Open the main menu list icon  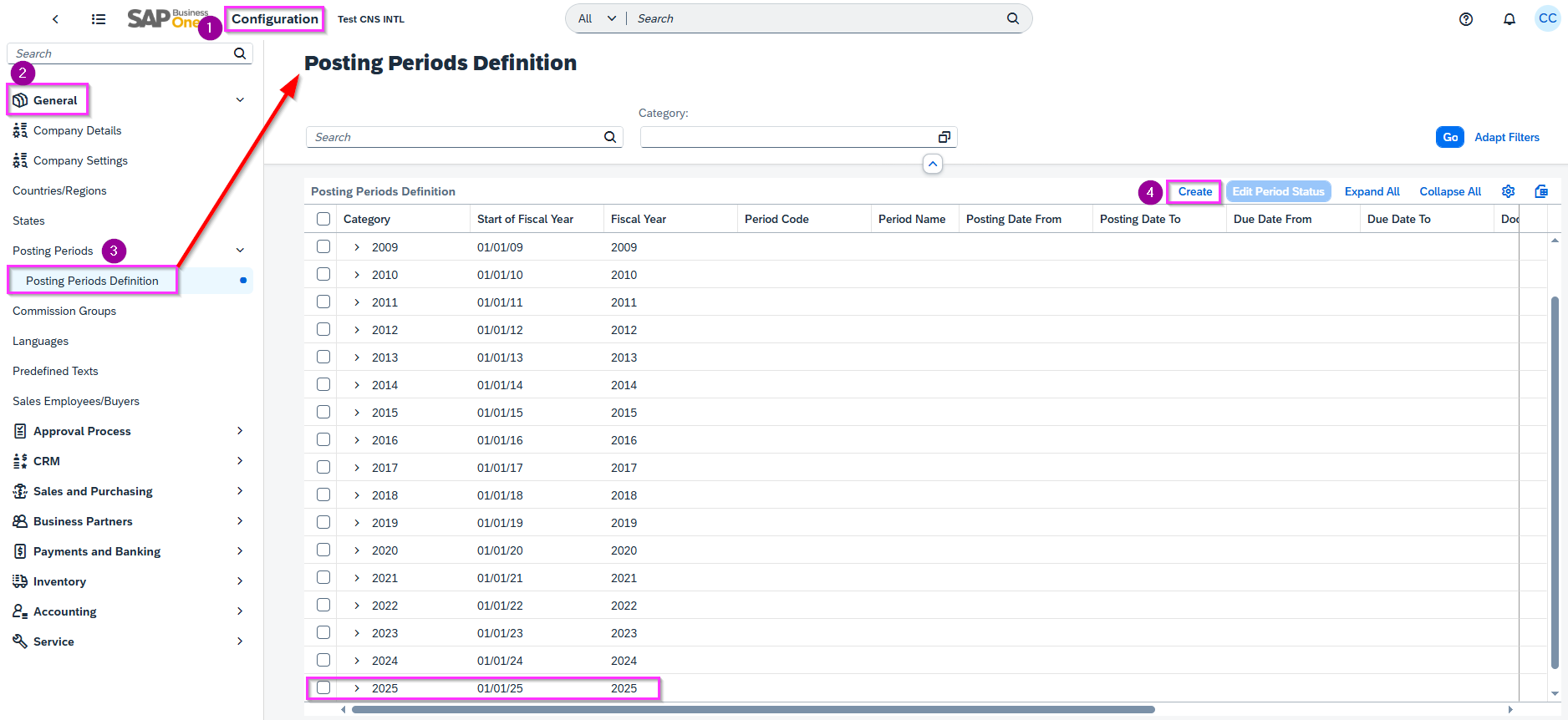tap(99, 18)
